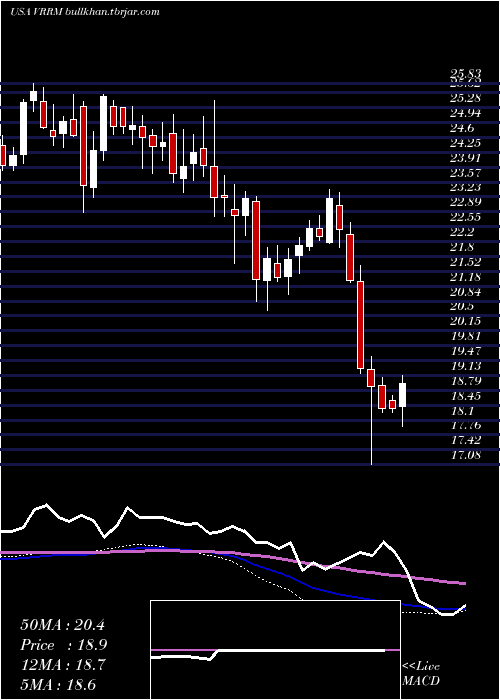500x700 pixels.
Task: Click the 21.52 price level label
Action: pos(466,262)
